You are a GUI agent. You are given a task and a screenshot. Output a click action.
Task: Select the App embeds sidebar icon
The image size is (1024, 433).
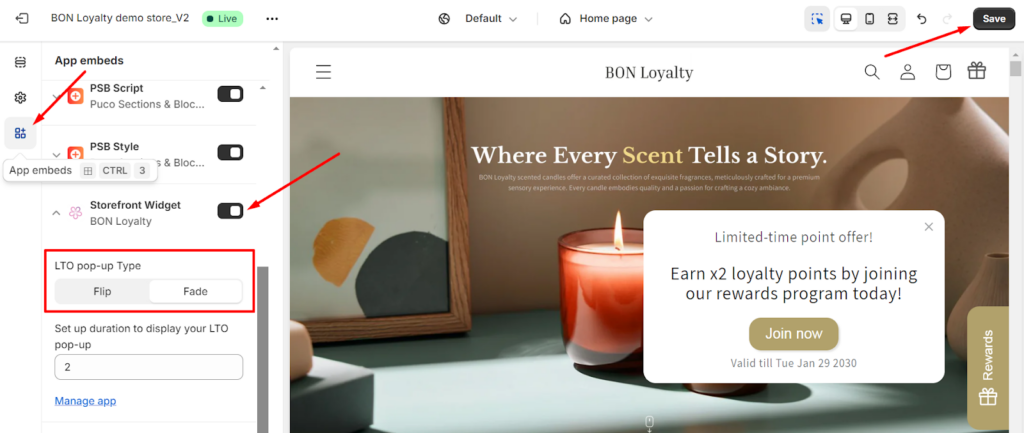coord(20,133)
